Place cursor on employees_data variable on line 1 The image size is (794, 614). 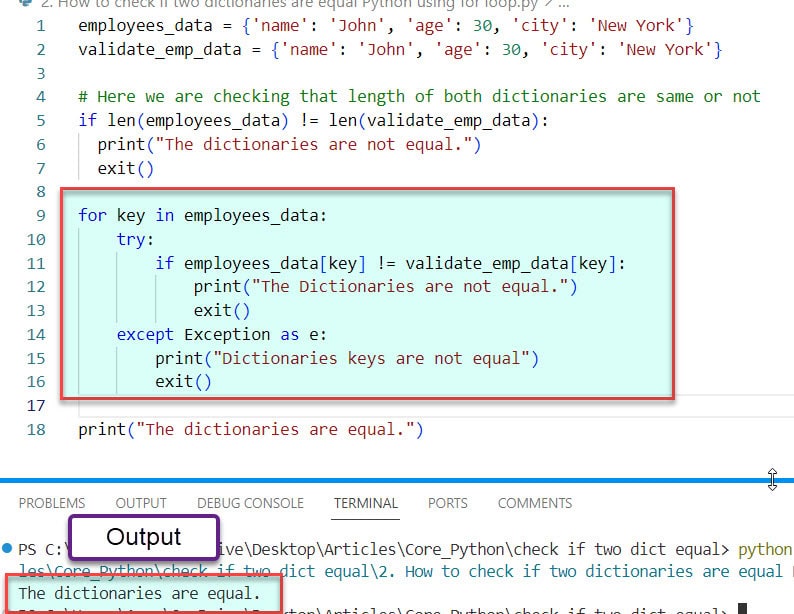pos(145,26)
